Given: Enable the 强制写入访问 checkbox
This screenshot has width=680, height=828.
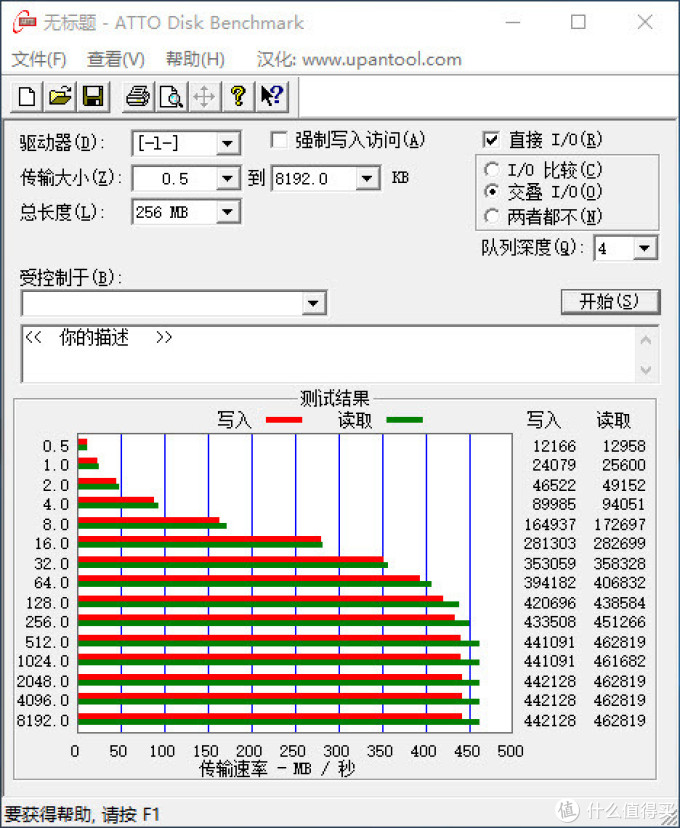Looking at the screenshot, I should 279,140.
